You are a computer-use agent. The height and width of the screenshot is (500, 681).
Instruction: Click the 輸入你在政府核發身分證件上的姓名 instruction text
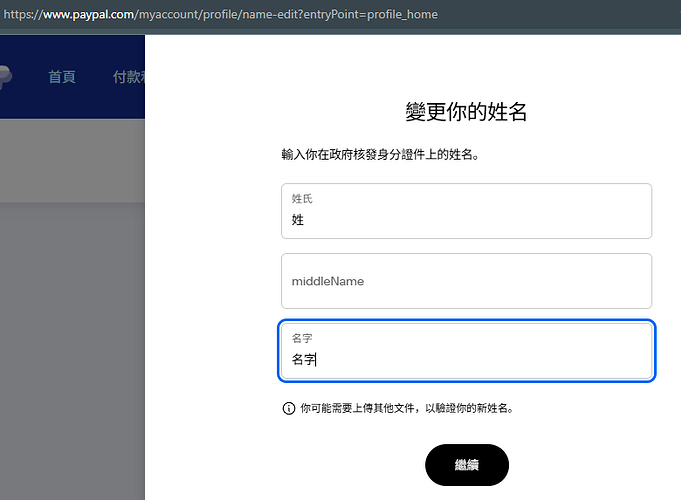[380, 154]
